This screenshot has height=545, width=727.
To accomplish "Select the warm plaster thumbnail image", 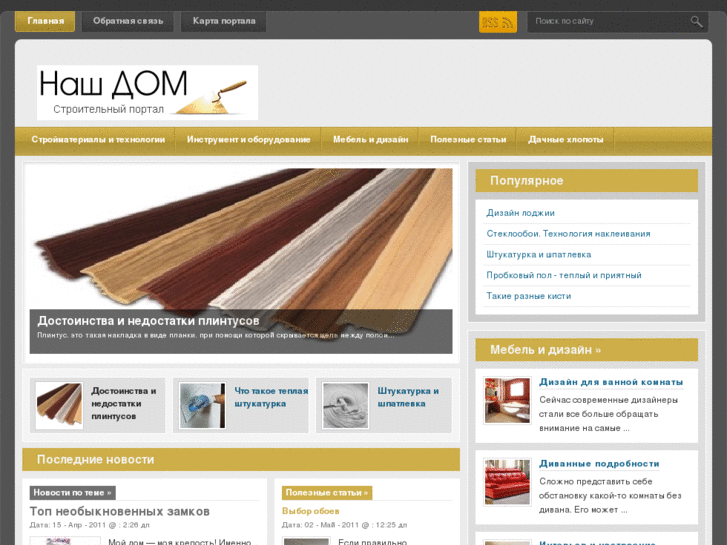I will pos(203,405).
